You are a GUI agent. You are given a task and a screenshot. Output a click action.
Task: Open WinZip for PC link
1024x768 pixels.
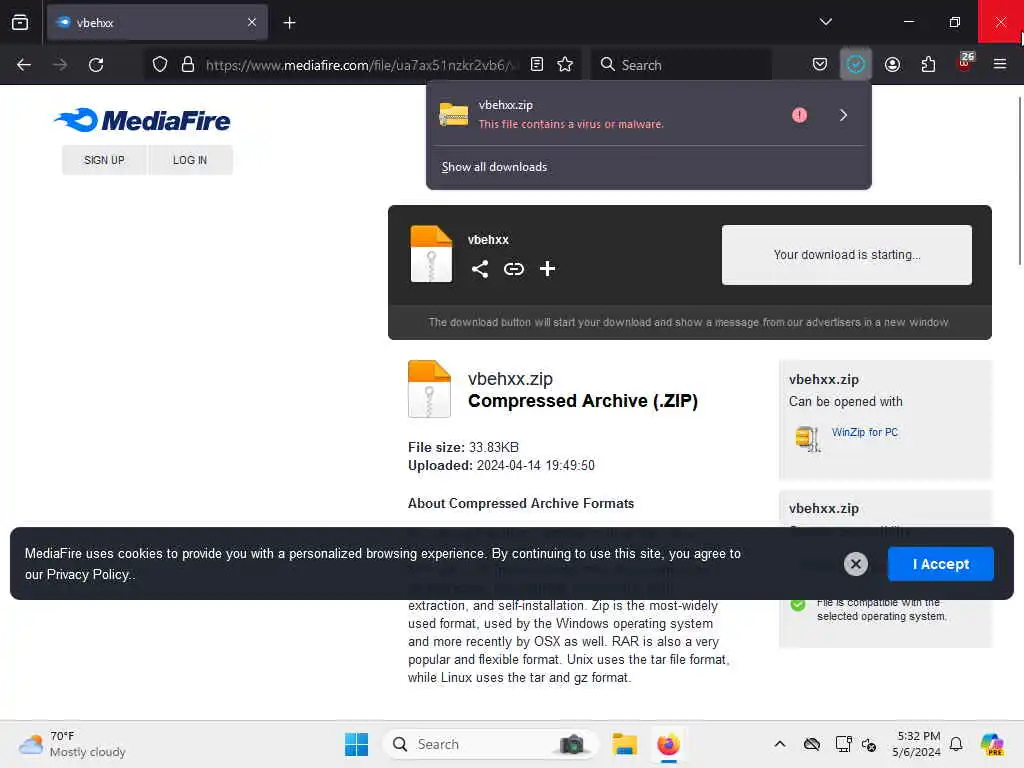coord(865,432)
